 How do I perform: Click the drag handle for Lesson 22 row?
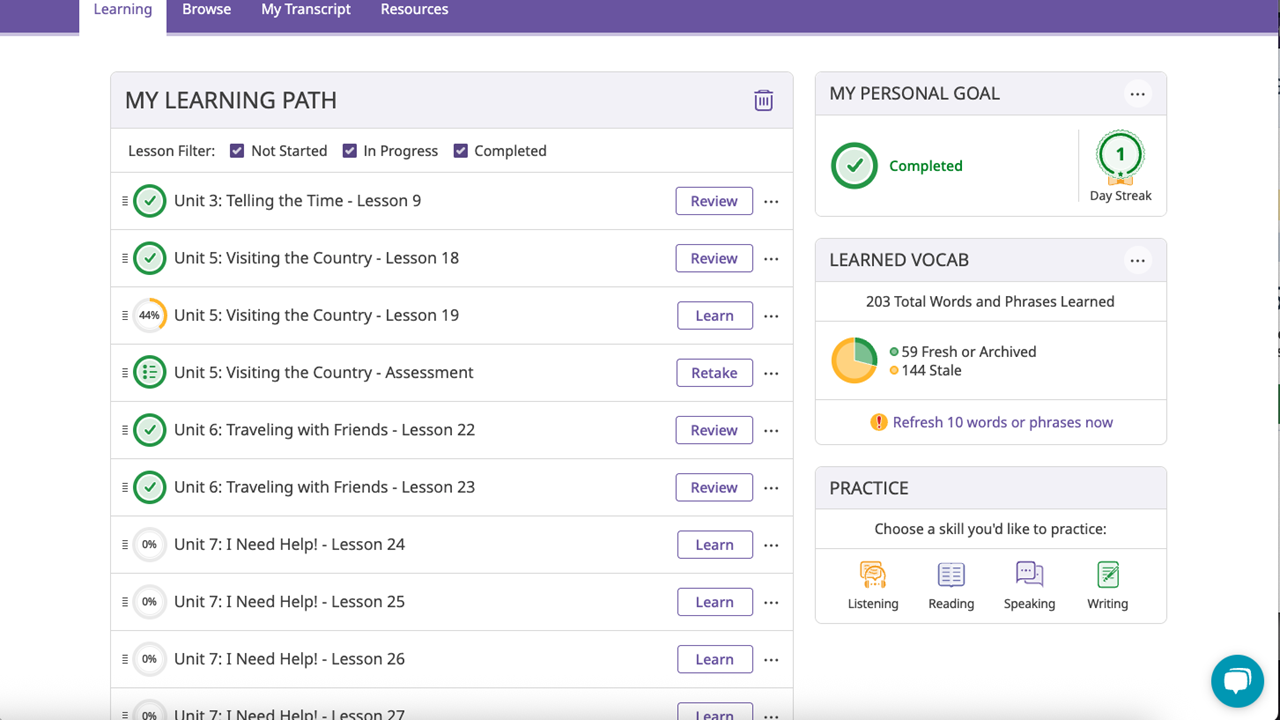click(x=125, y=430)
